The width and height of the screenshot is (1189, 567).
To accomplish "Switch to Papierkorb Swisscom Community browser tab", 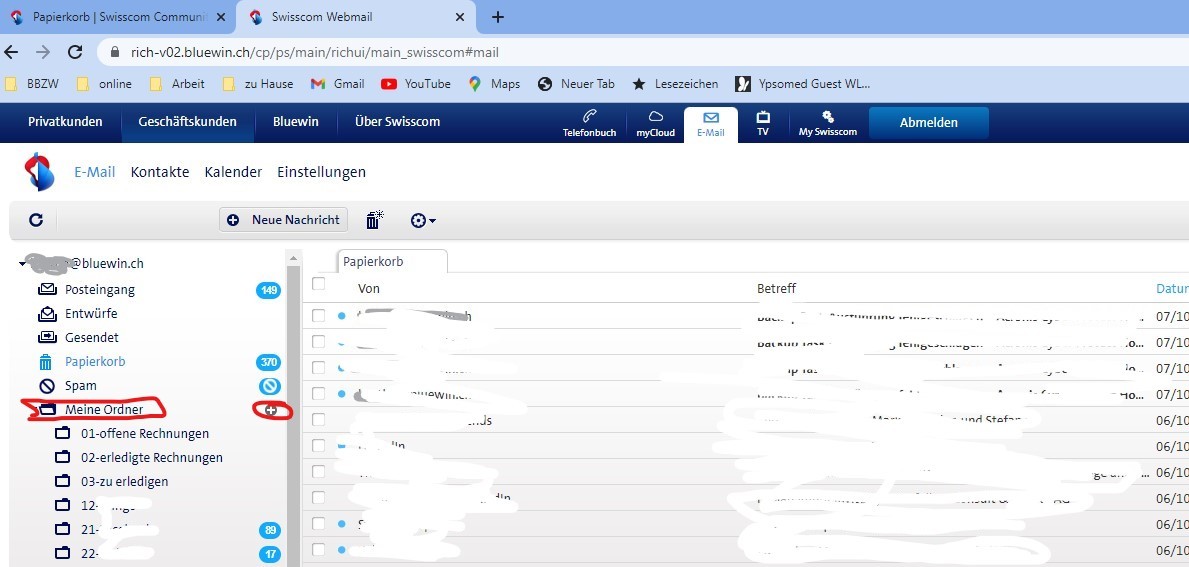I will click(x=118, y=17).
